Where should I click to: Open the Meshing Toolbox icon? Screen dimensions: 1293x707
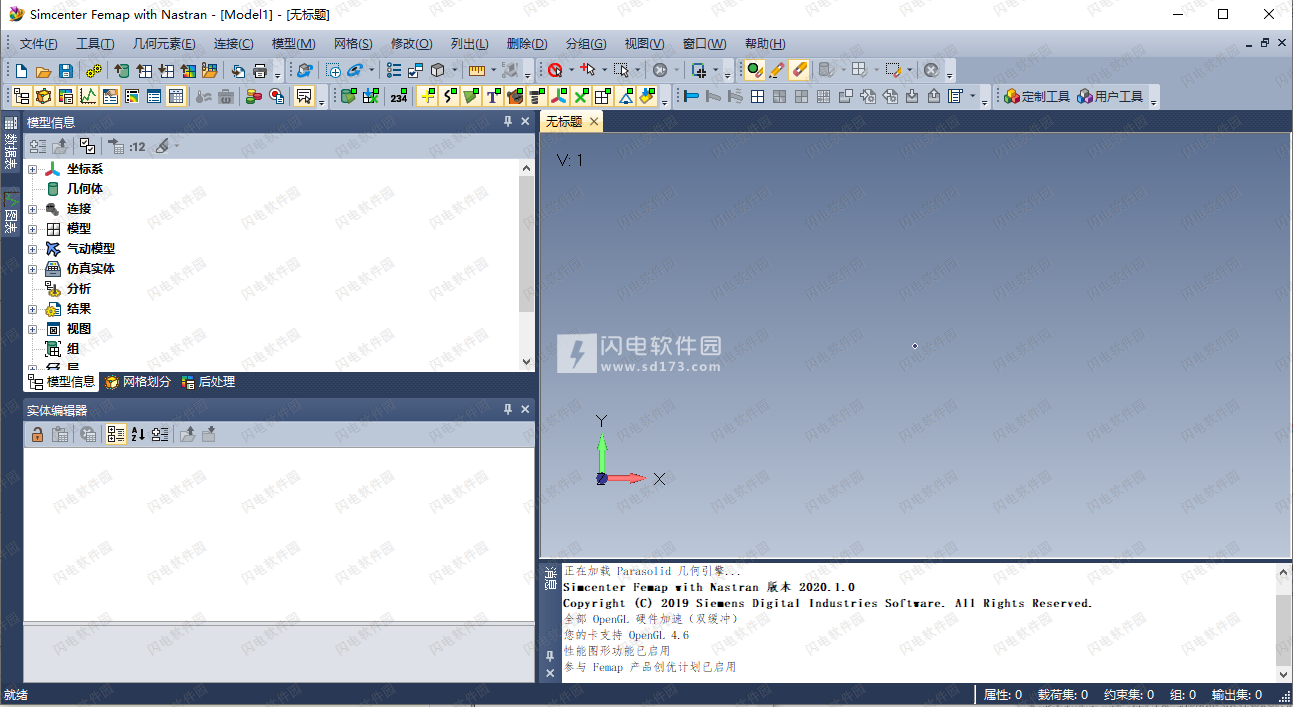coord(43,97)
